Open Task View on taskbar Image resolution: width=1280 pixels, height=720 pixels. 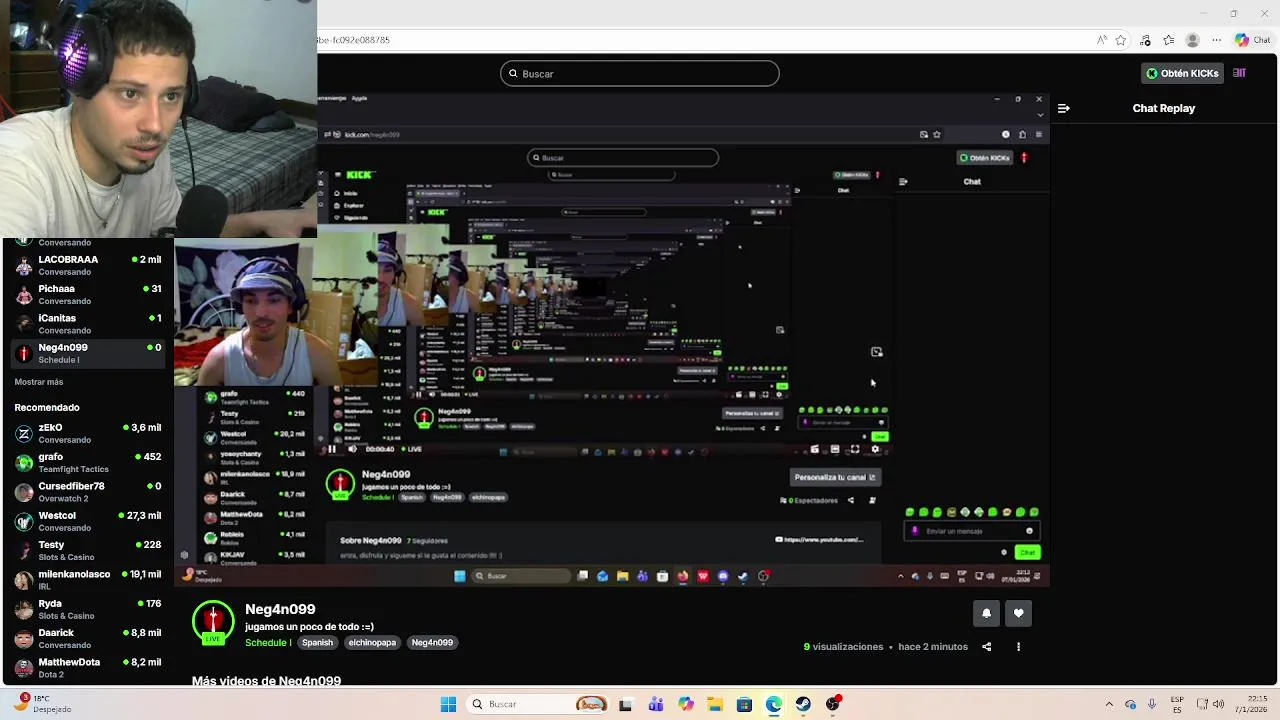[x=625, y=704]
